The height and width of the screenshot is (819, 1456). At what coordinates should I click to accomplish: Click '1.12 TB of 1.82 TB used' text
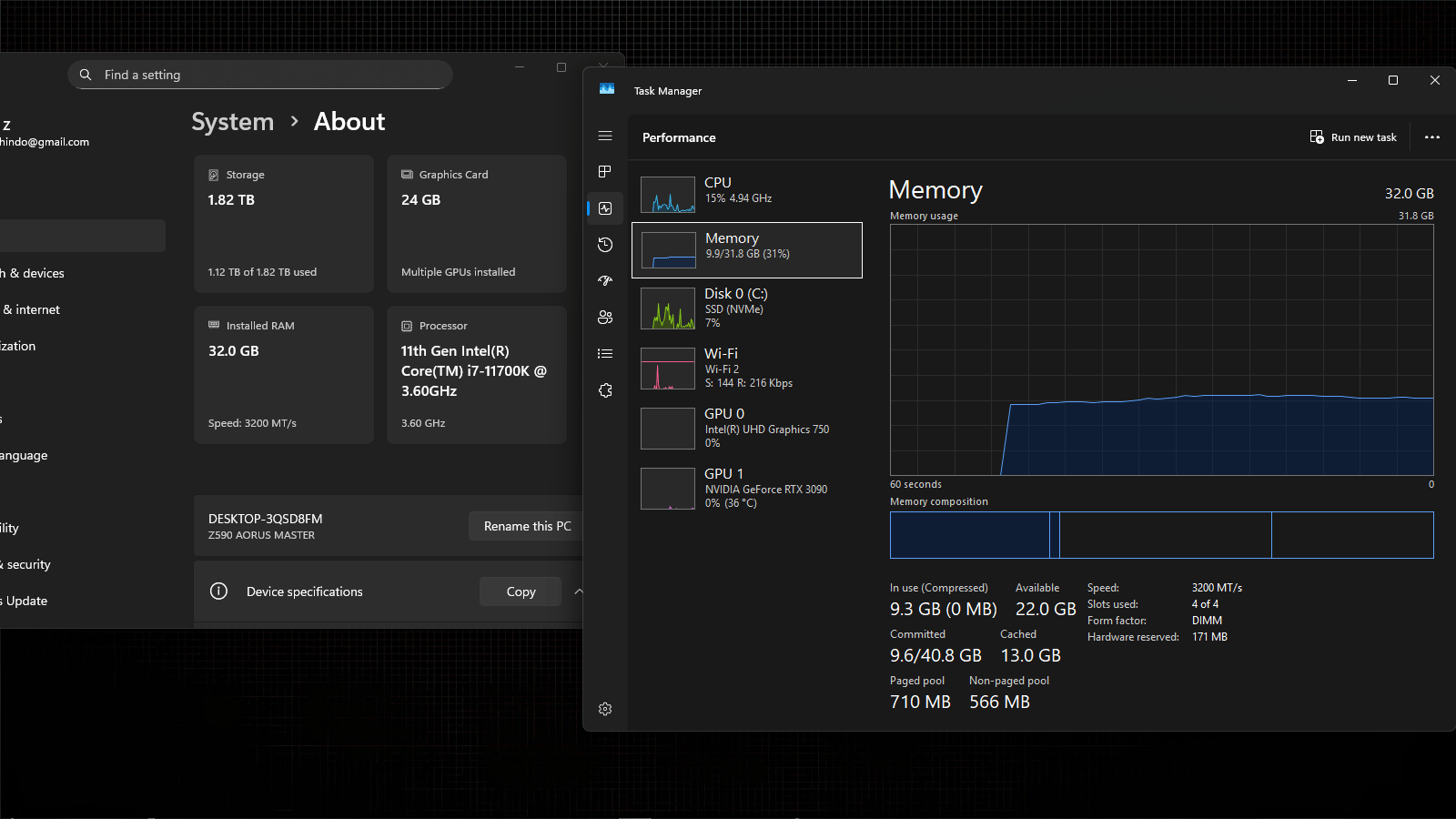(262, 272)
